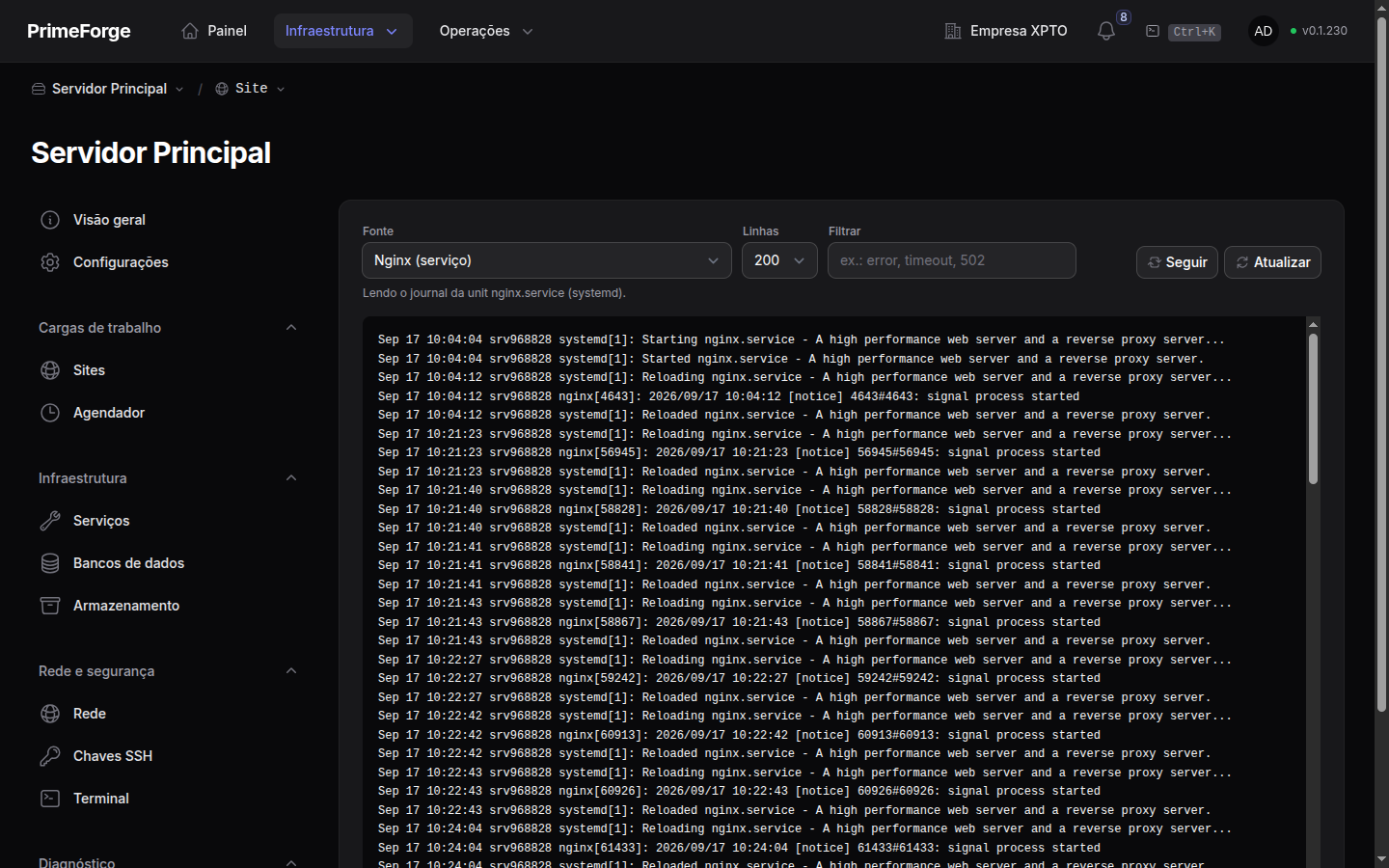Click the Agendador clock icon
Viewport: 1389px width, 868px height.
click(x=50, y=413)
